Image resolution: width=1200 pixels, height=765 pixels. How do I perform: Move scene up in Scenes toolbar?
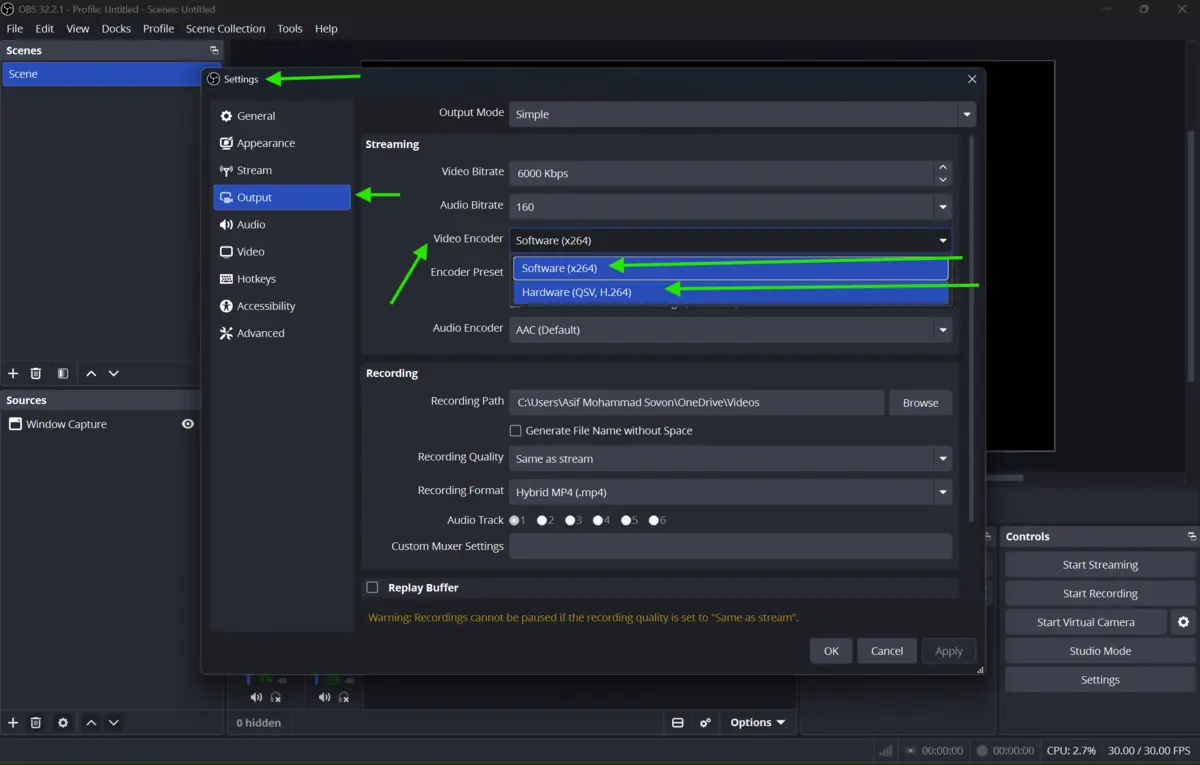pos(91,373)
